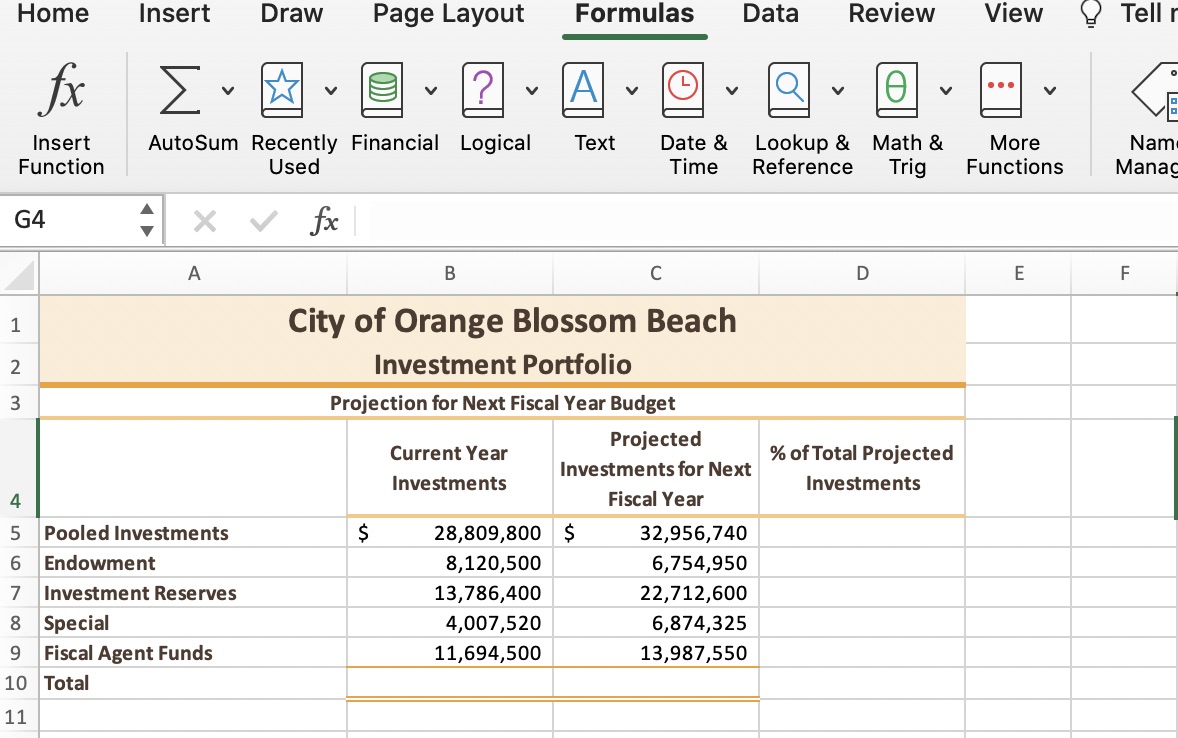Open the Lookup & Reference icon
The width and height of the screenshot is (1178, 738).
789,90
